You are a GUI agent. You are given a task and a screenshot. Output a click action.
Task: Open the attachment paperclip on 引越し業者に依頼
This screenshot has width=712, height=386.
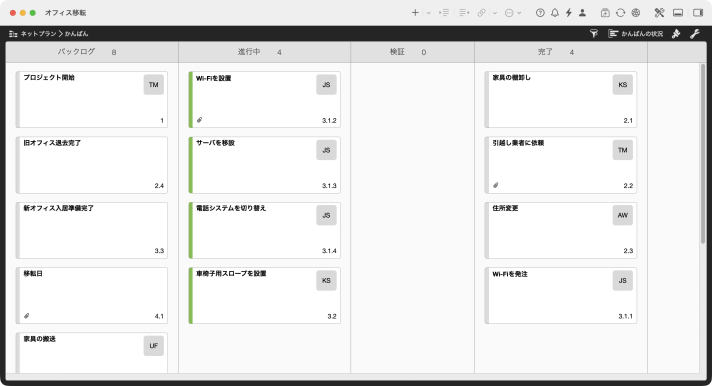(496, 185)
